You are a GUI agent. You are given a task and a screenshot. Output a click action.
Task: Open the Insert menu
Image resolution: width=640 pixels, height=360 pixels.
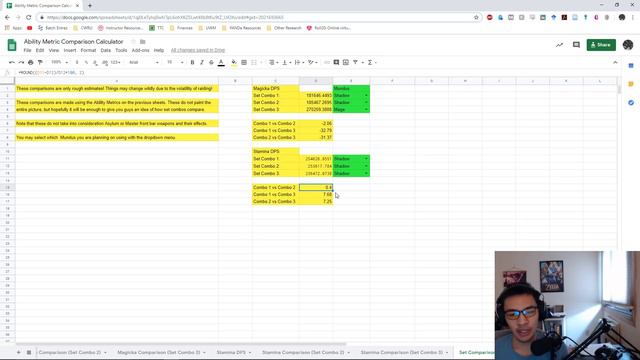[70, 50]
